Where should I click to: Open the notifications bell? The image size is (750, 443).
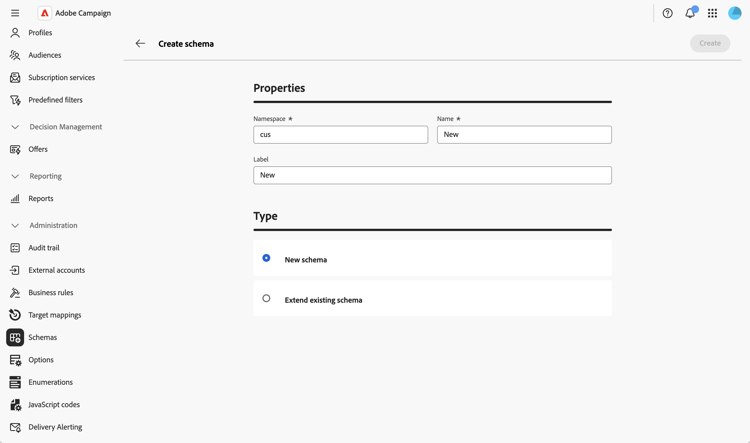click(x=690, y=13)
